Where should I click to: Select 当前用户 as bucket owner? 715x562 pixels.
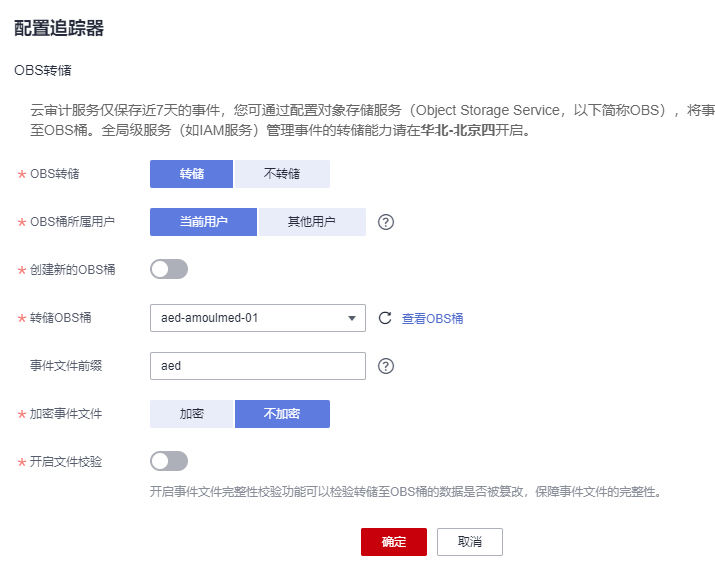coord(204,222)
